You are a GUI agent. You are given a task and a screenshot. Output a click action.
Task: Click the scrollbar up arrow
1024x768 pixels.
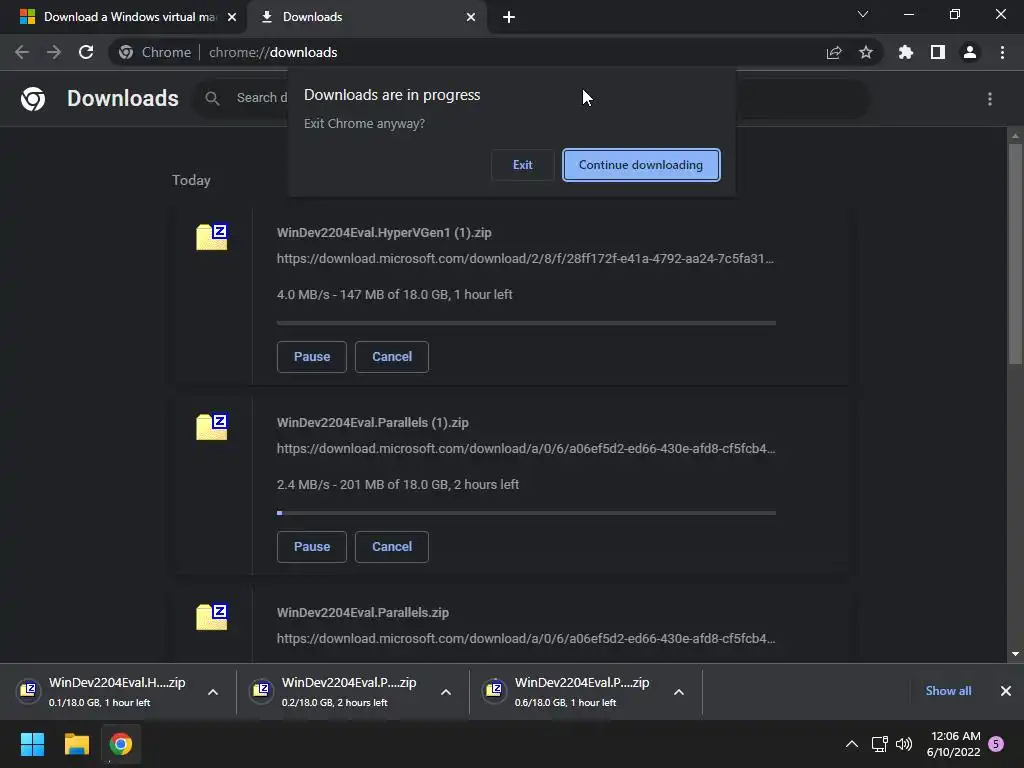pyautogui.click(x=1015, y=136)
